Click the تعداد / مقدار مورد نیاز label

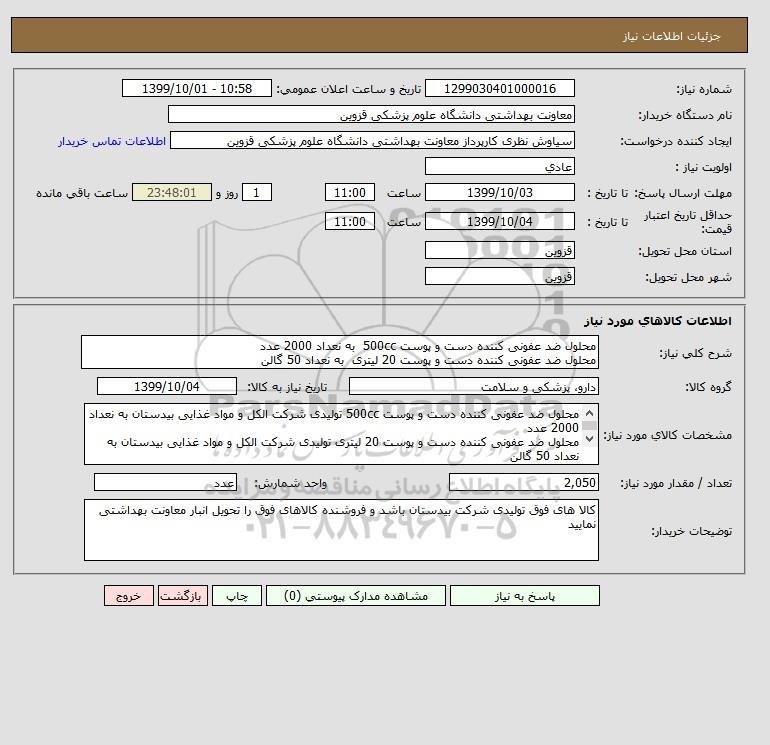pyautogui.click(x=676, y=484)
